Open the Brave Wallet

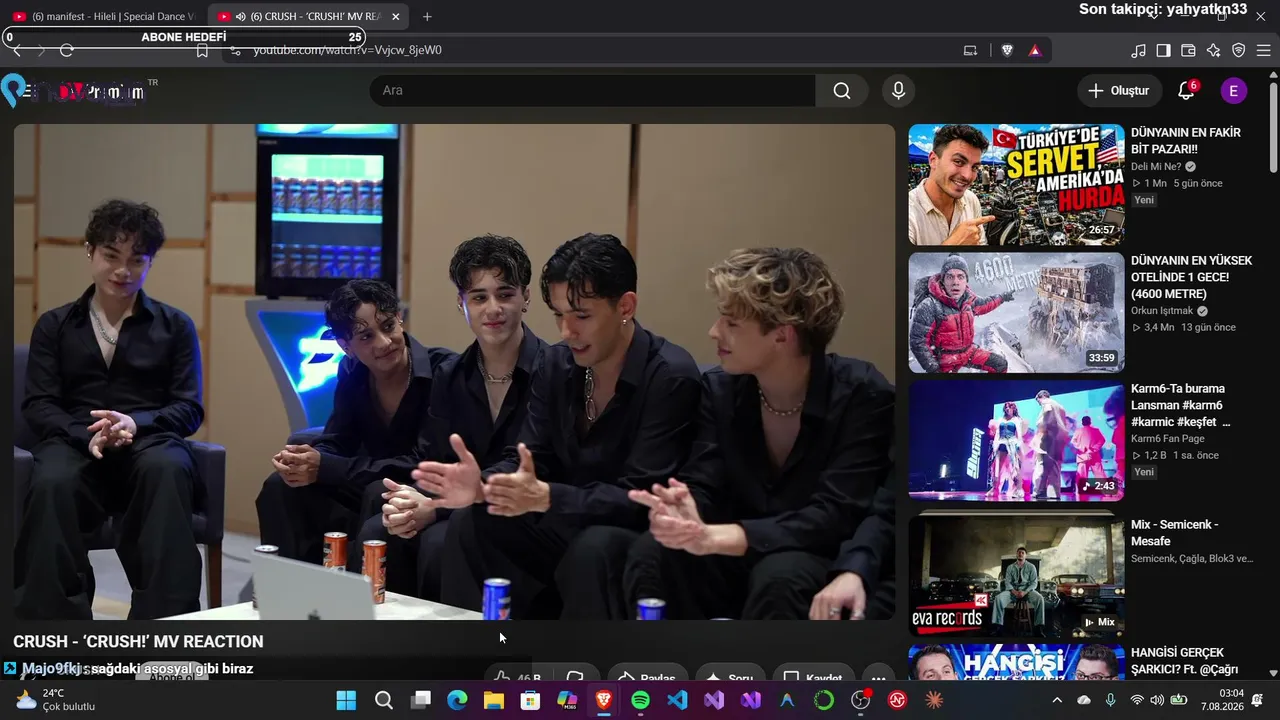(x=1188, y=50)
